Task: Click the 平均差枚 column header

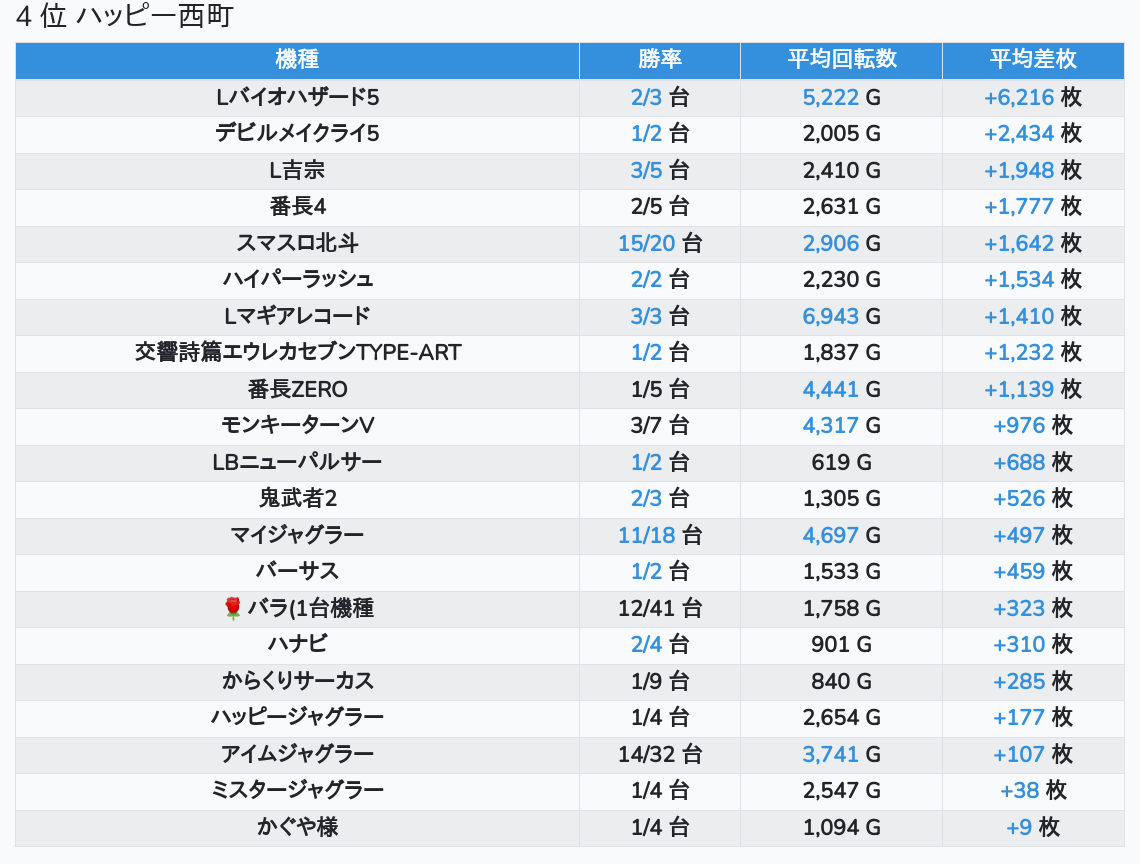Action: coord(1032,59)
